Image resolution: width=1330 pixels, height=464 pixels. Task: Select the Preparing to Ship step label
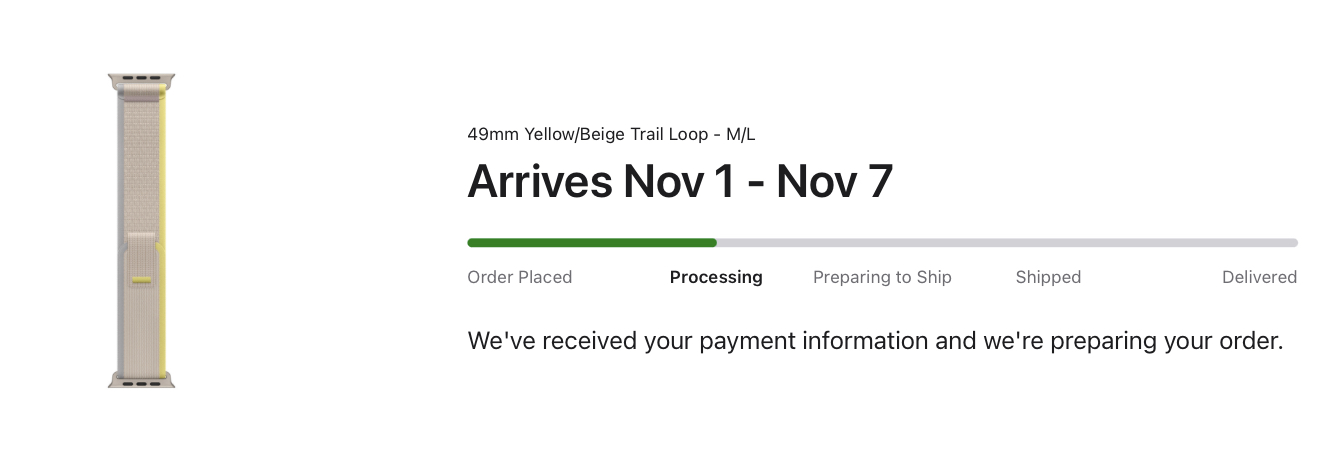pos(882,277)
